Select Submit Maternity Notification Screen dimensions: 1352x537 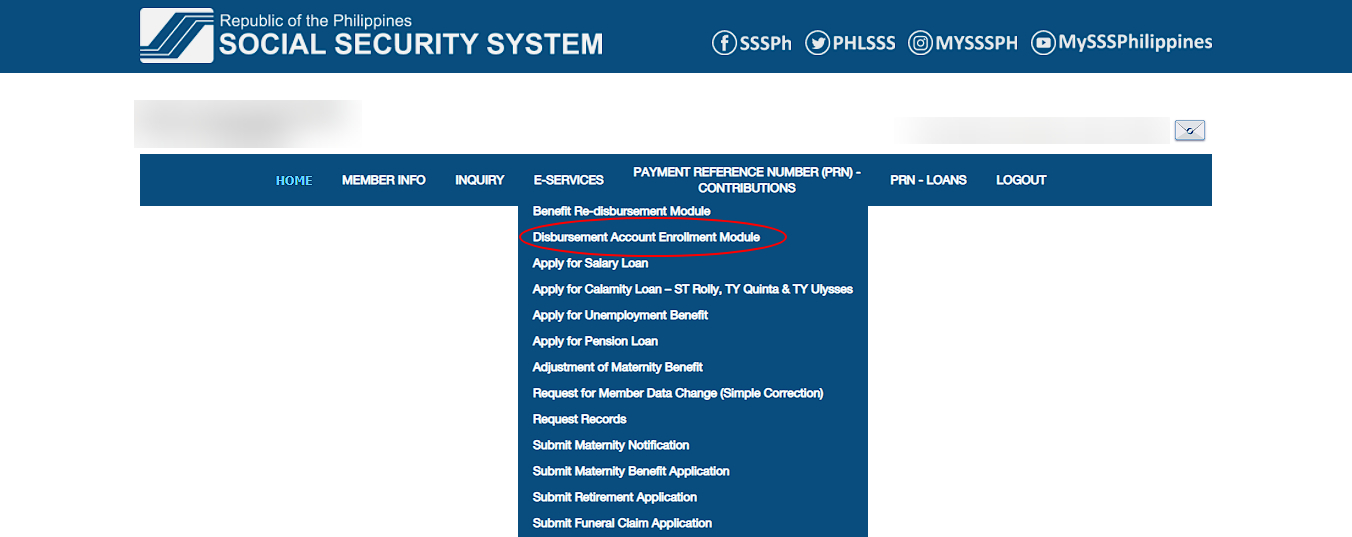click(611, 445)
